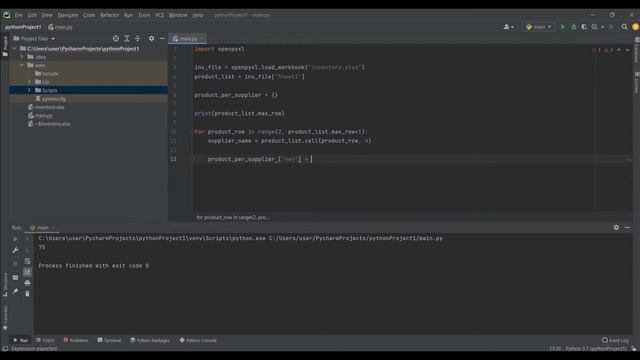Image resolution: width=640 pixels, height=360 pixels.
Task: Toggle soft-wrap icon in Run console
Action: [x=27, y=261]
